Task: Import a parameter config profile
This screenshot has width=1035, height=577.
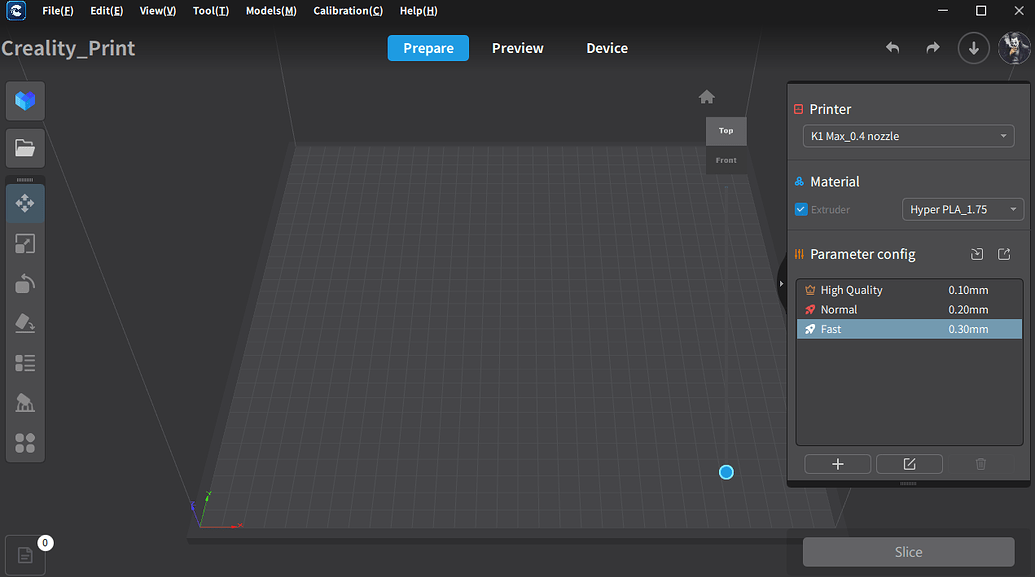Action: (977, 254)
